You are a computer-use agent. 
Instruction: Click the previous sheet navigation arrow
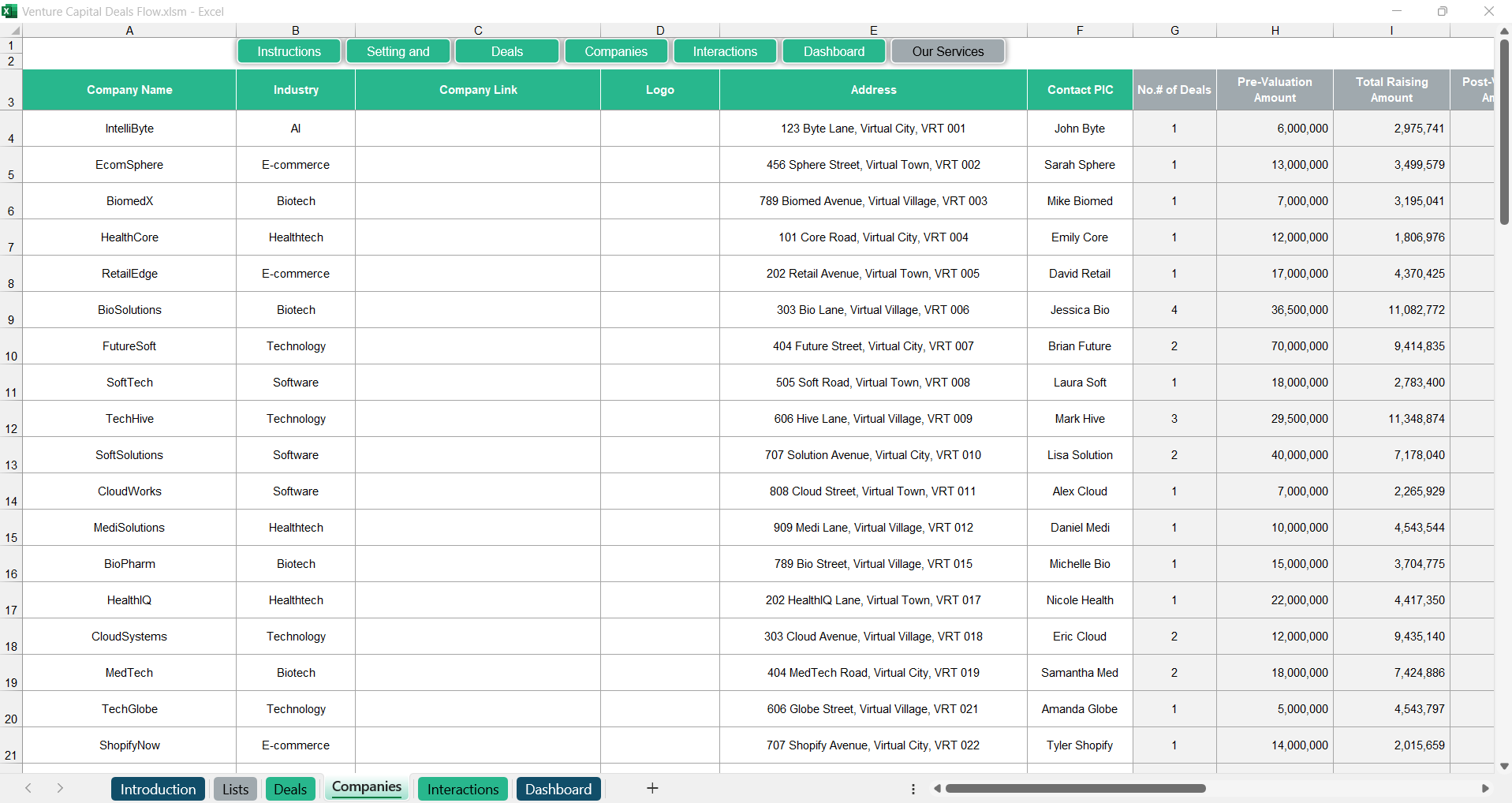pyautogui.click(x=29, y=788)
